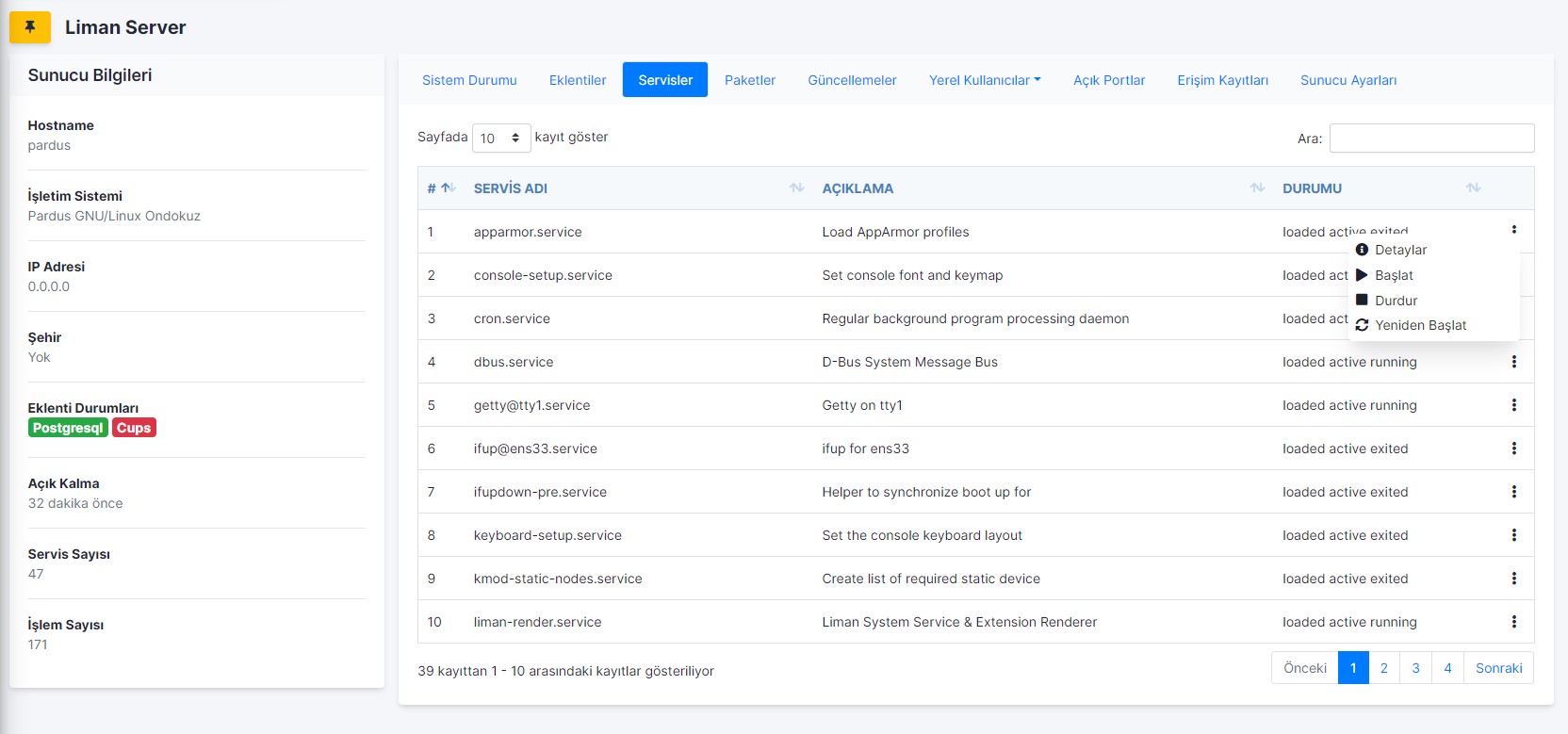Open the three-dot menu for dbus.service
This screenshot has width=1568, height=734.
1513,362
